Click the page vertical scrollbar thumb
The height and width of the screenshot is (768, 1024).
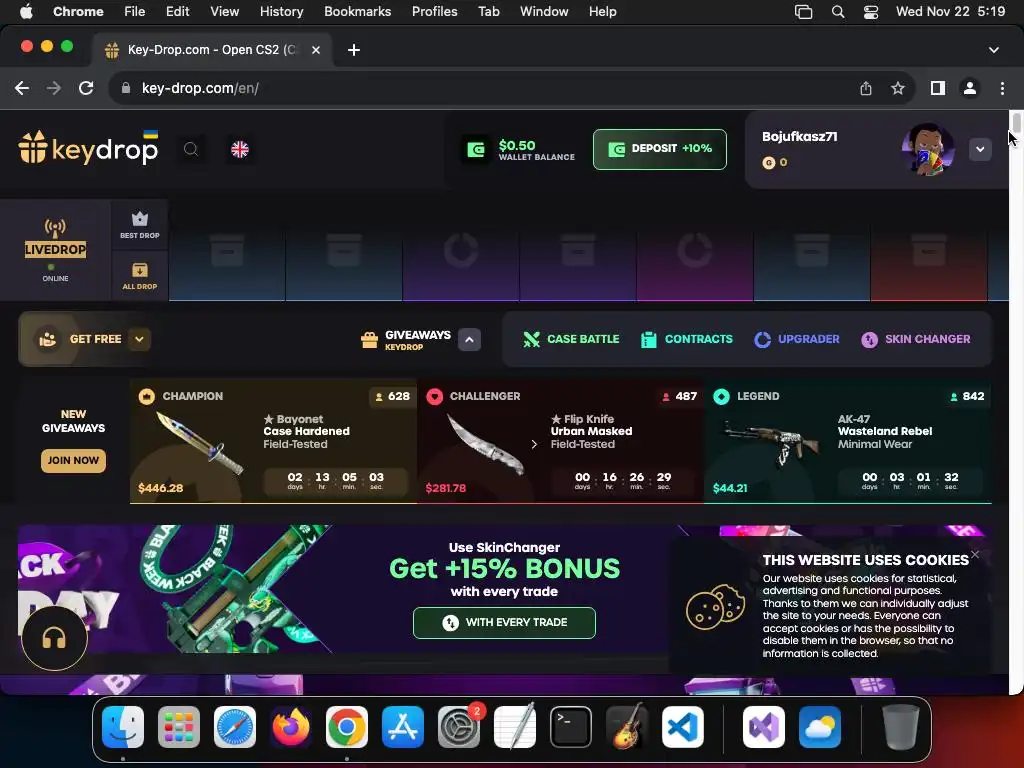pos(1016,123)
